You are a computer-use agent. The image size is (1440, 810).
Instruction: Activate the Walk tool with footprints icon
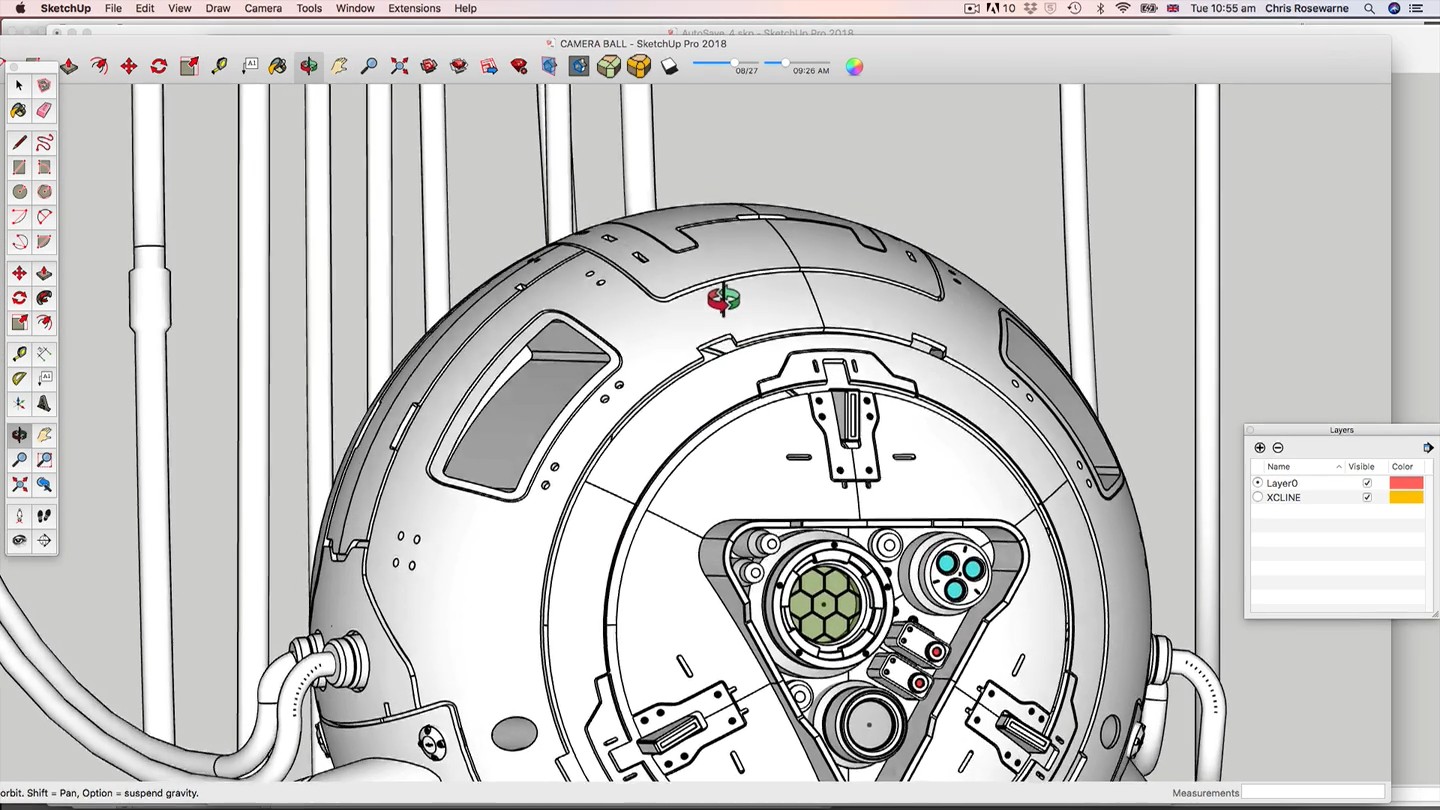coord(44,516)
